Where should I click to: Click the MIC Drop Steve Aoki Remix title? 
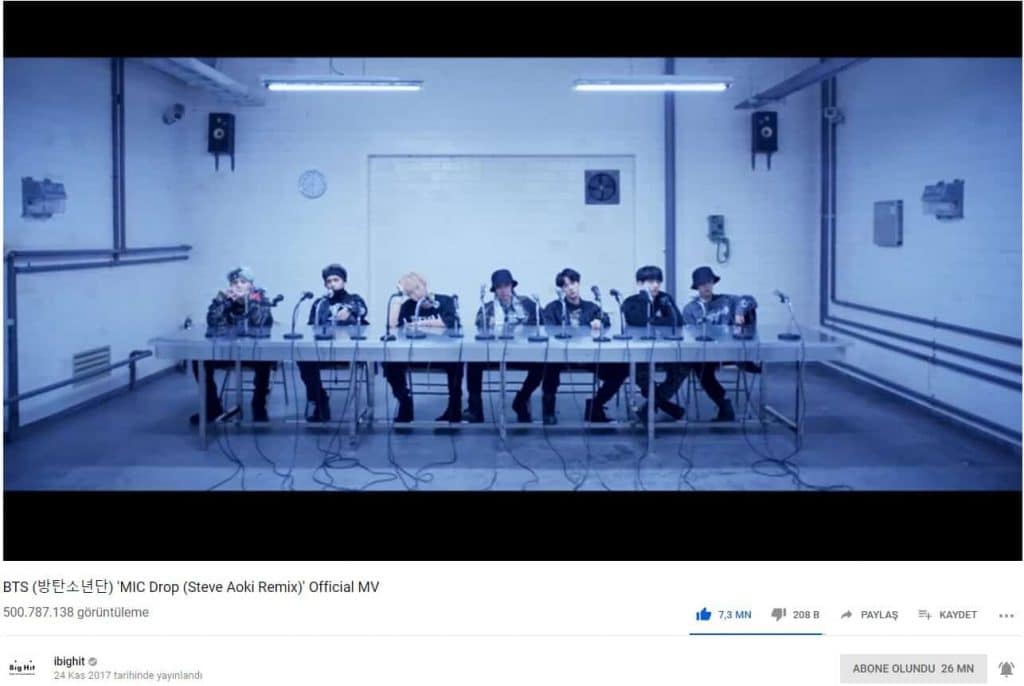pos(191,587)
